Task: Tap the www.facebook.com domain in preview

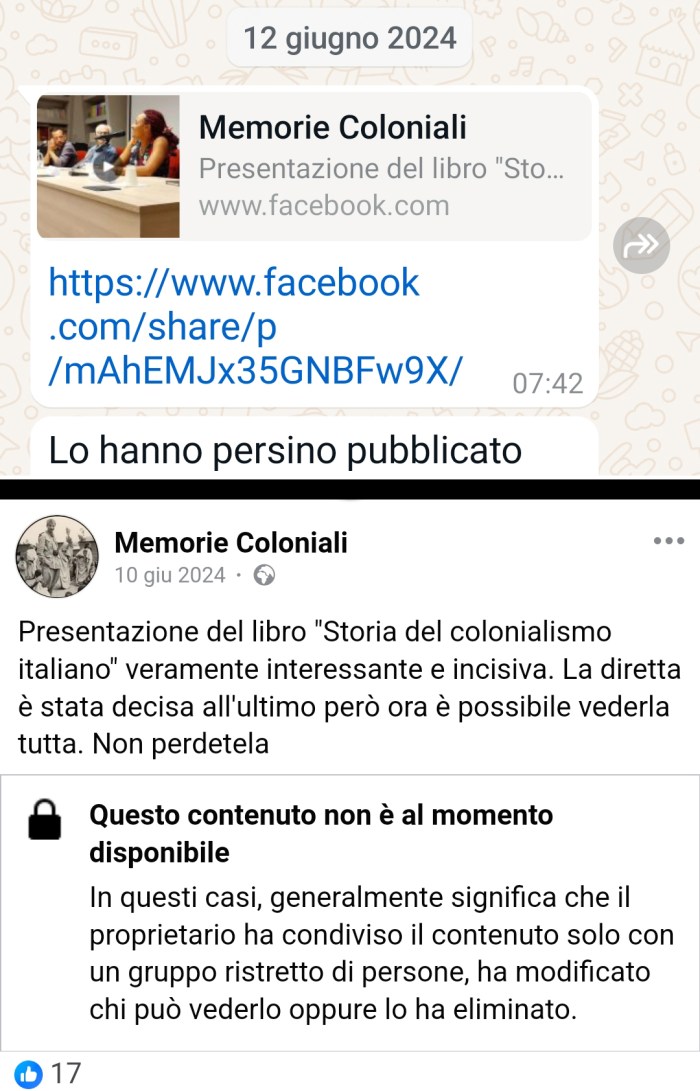Action: pyautogui.click(x=324, y=206)
